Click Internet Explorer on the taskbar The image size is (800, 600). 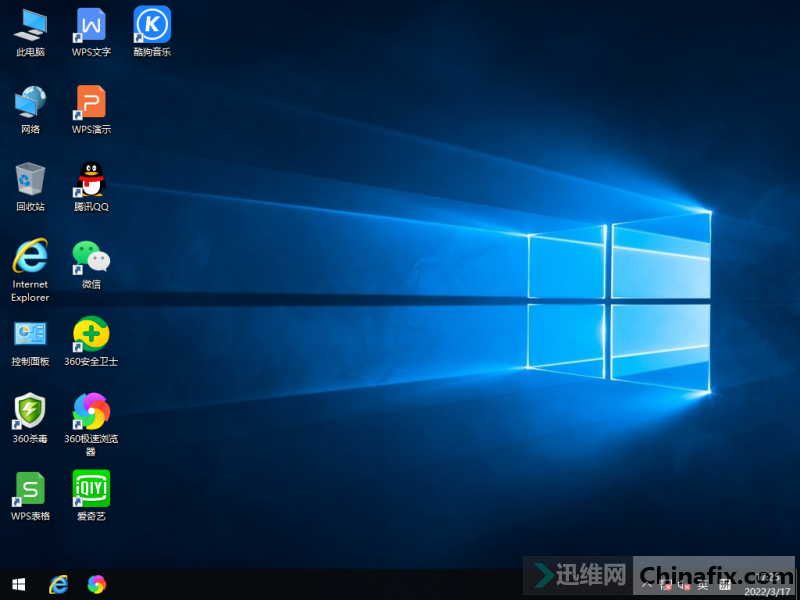(x=59, y=585)
